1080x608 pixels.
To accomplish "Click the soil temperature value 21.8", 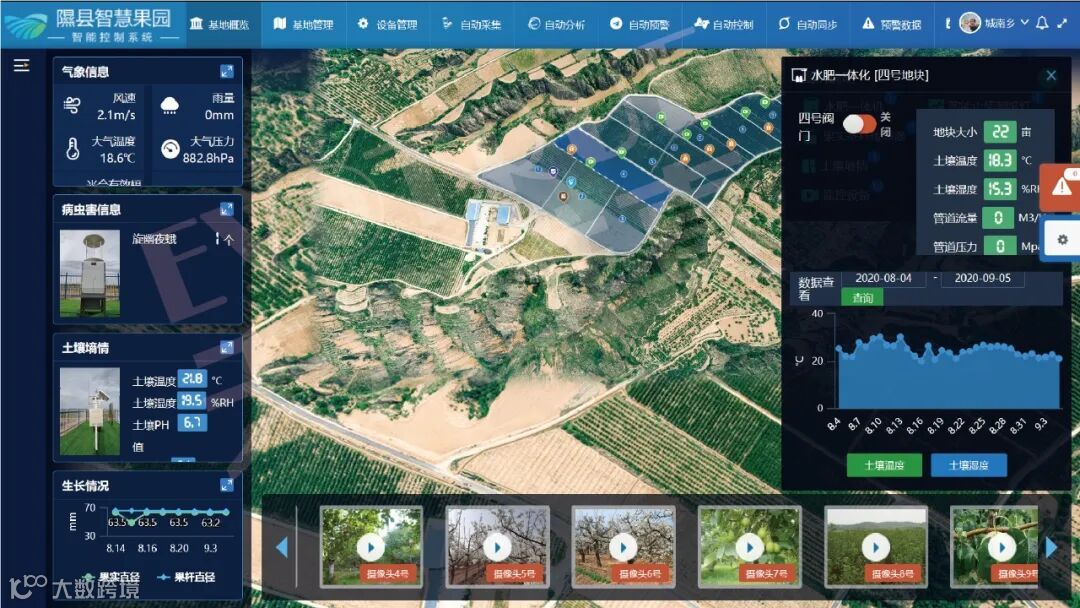I will click(192, 379).
